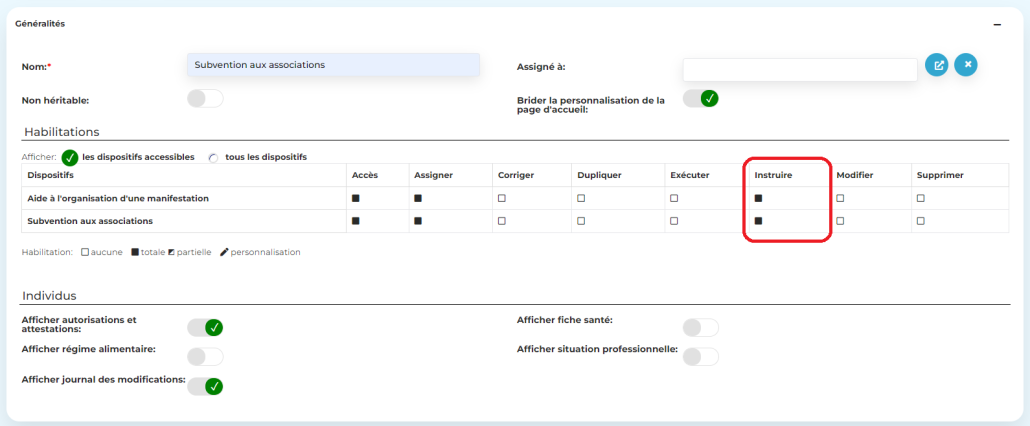Turn off Afficher journal des modifications
Screen dimensions: 1030x426
tap(206, 386)
